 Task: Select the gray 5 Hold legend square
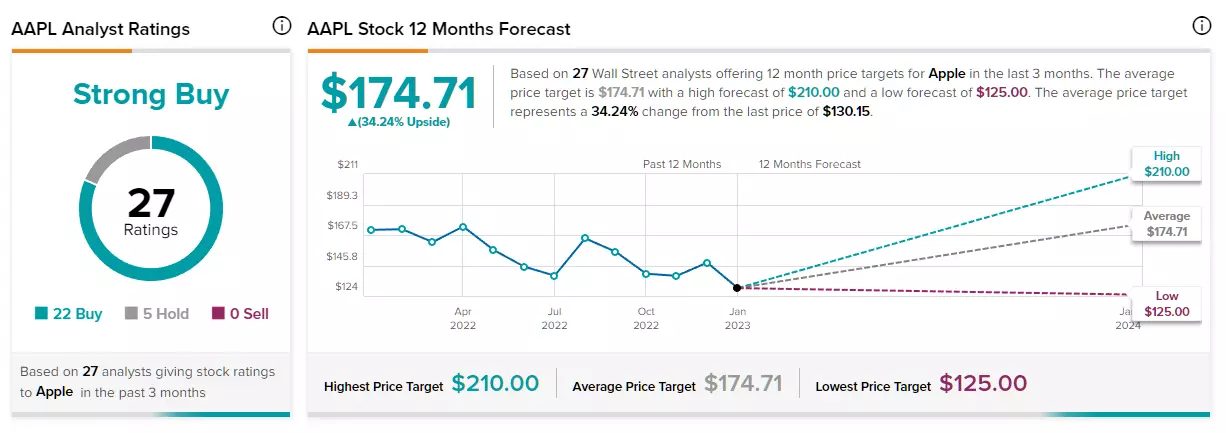coord(131,314)
